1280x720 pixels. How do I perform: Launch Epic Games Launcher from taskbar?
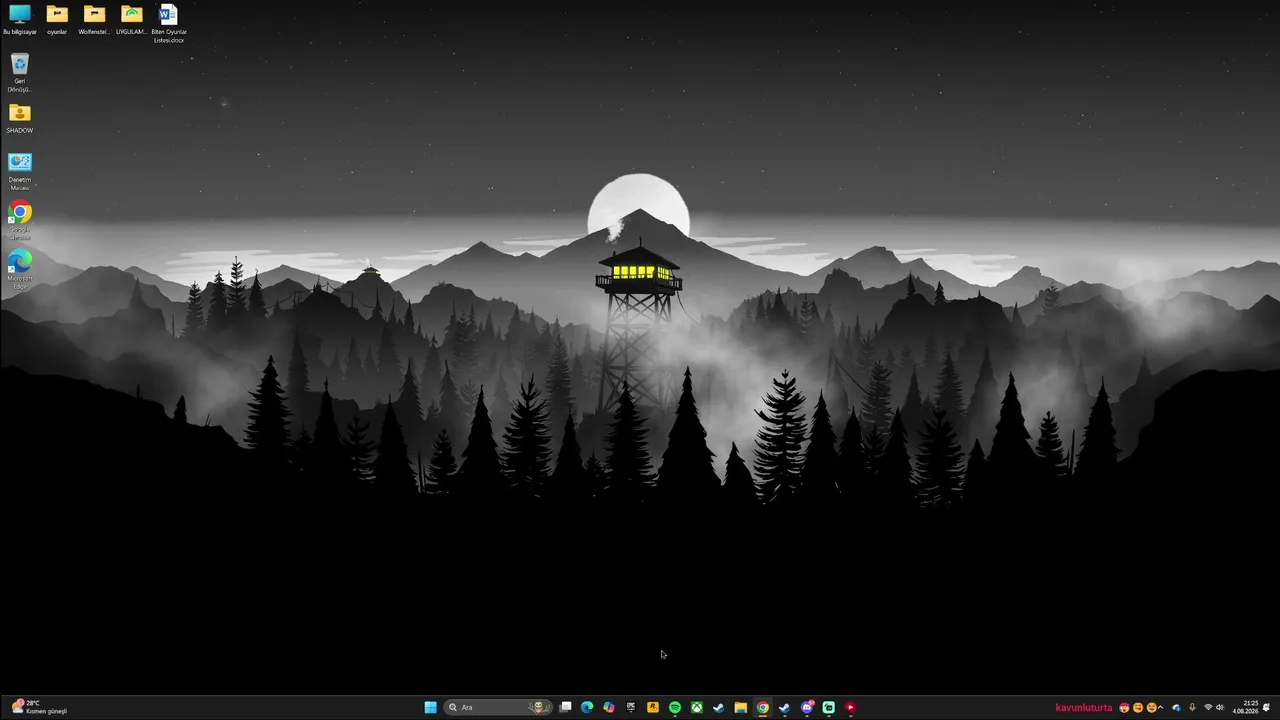(631, 707)
